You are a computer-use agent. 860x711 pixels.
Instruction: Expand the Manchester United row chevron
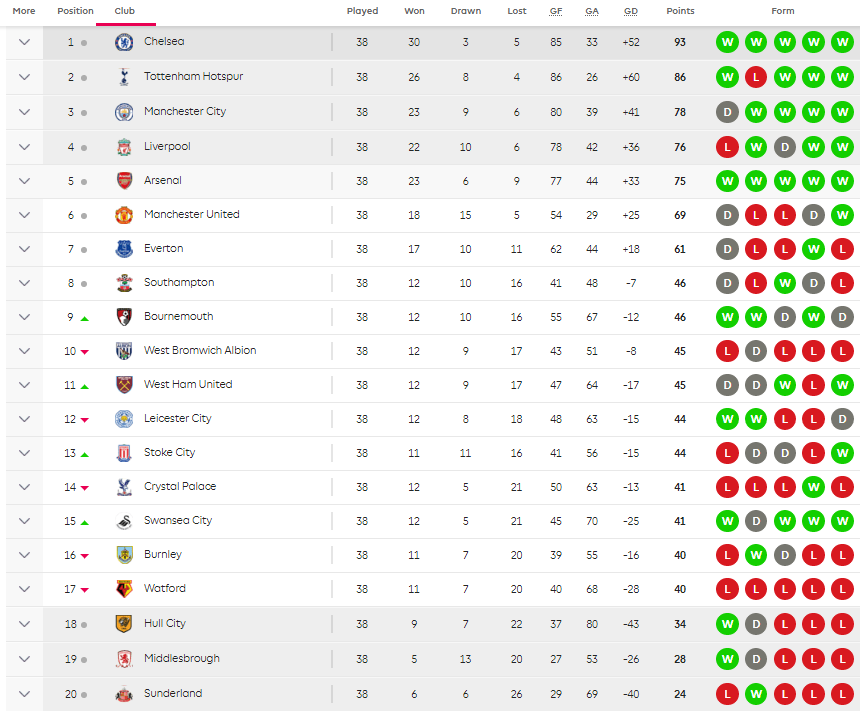(x=24, y=215)
